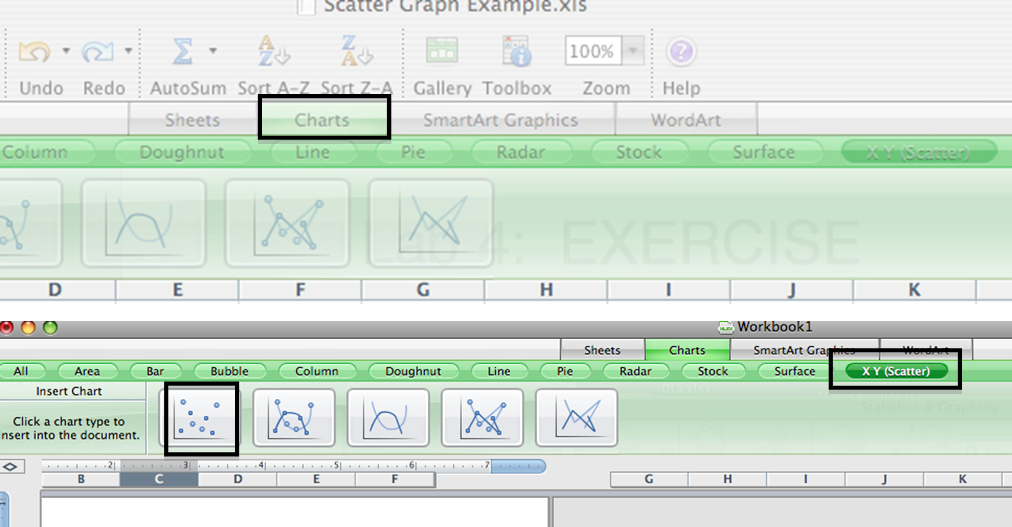
Task: Select the All chart category pill
Action: (x=21, y=371)
